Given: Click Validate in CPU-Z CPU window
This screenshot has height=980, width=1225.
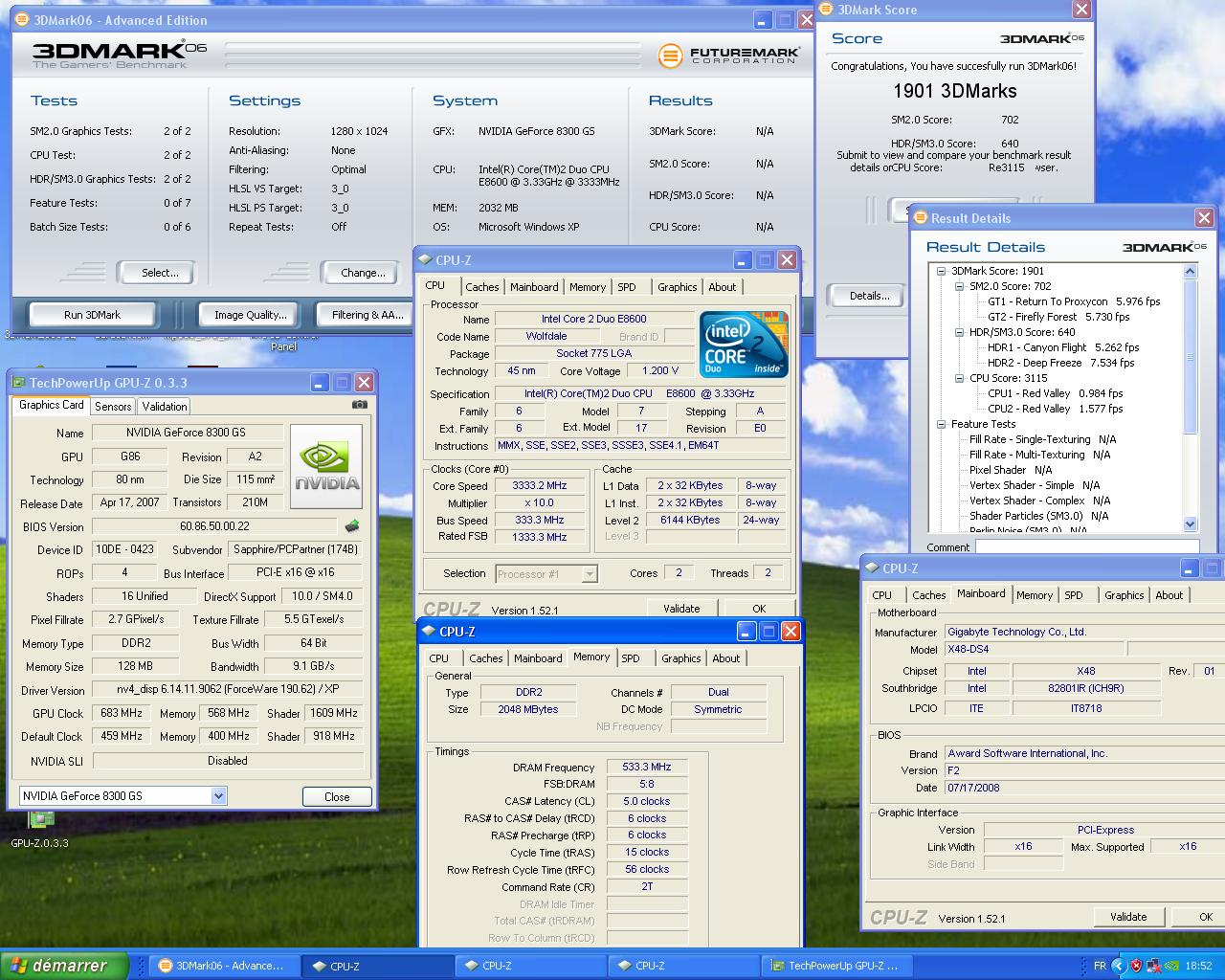Looking at the screenshot, I should point(681,609).
